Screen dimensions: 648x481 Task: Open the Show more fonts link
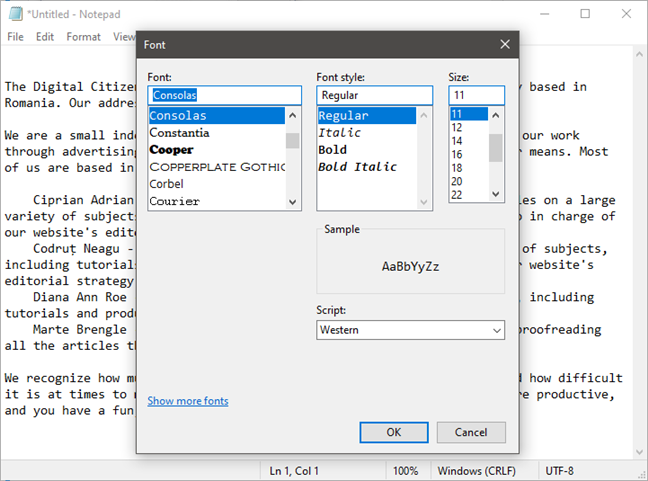pyautogui.click(x=188, y=401)
